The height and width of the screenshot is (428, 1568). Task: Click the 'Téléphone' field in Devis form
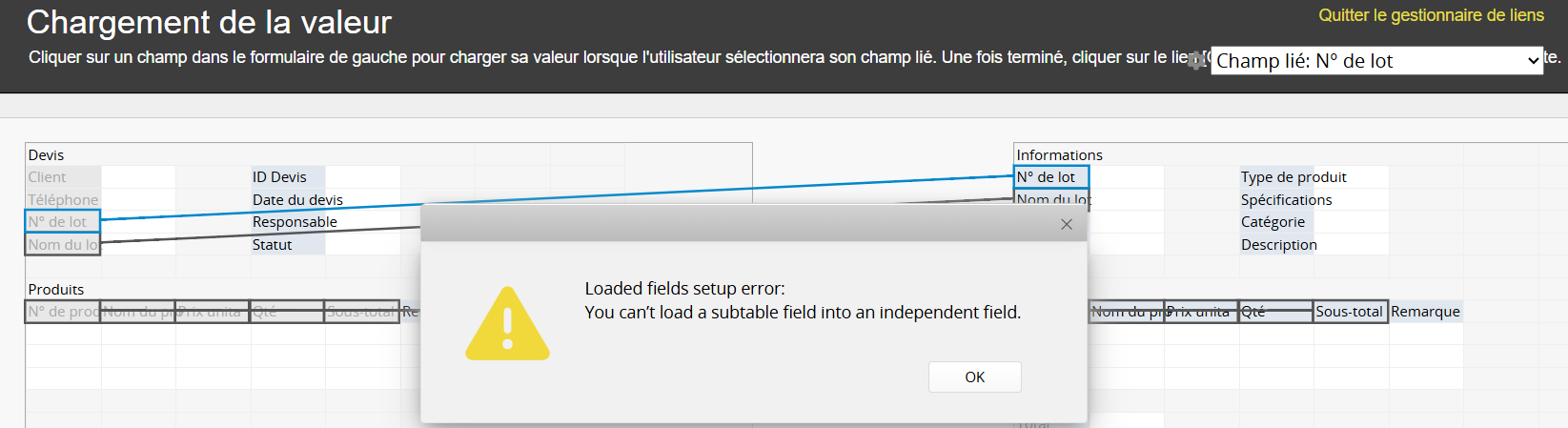point(63,200)
